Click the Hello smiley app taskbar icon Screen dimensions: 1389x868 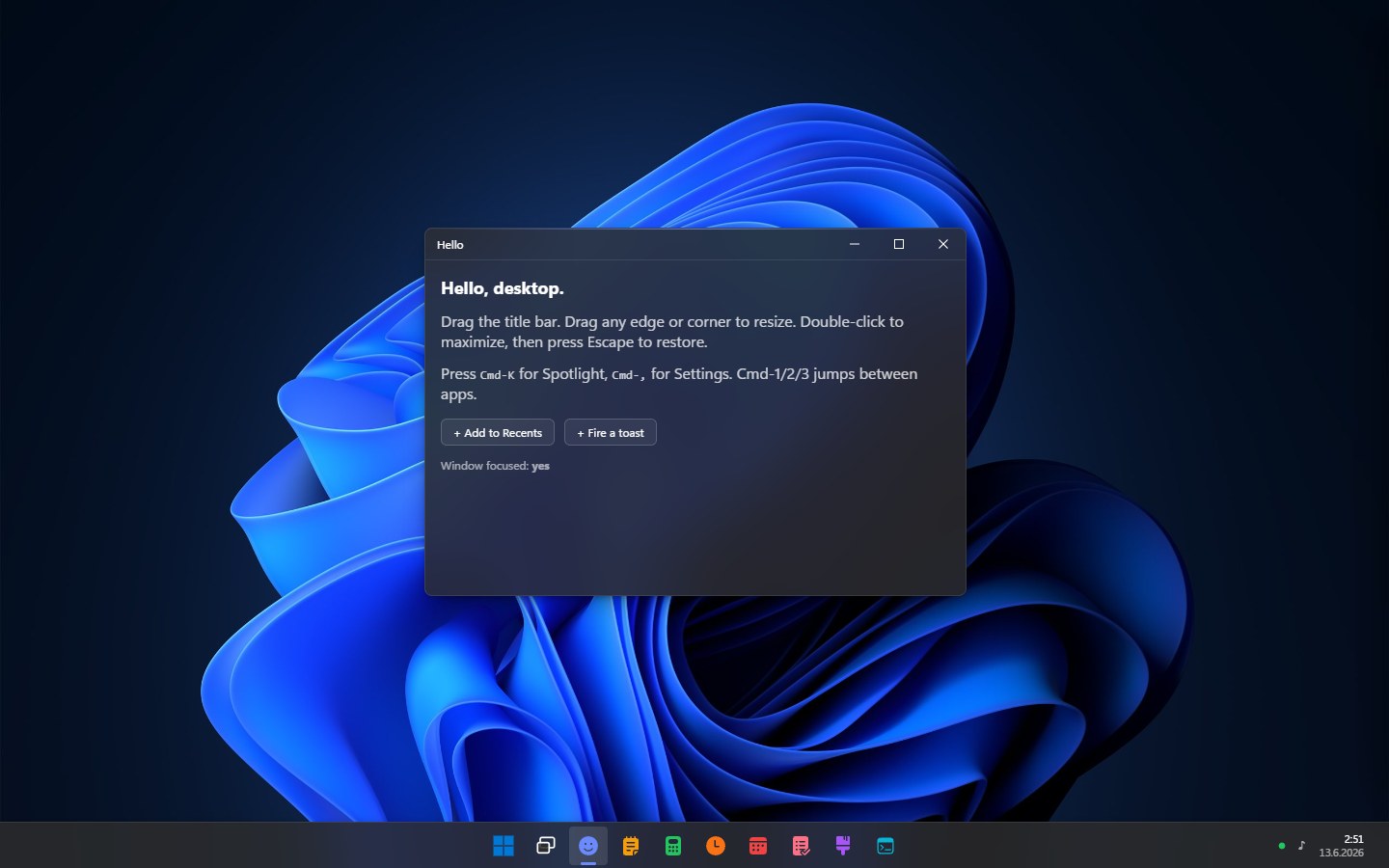click(x=588, y=846)
